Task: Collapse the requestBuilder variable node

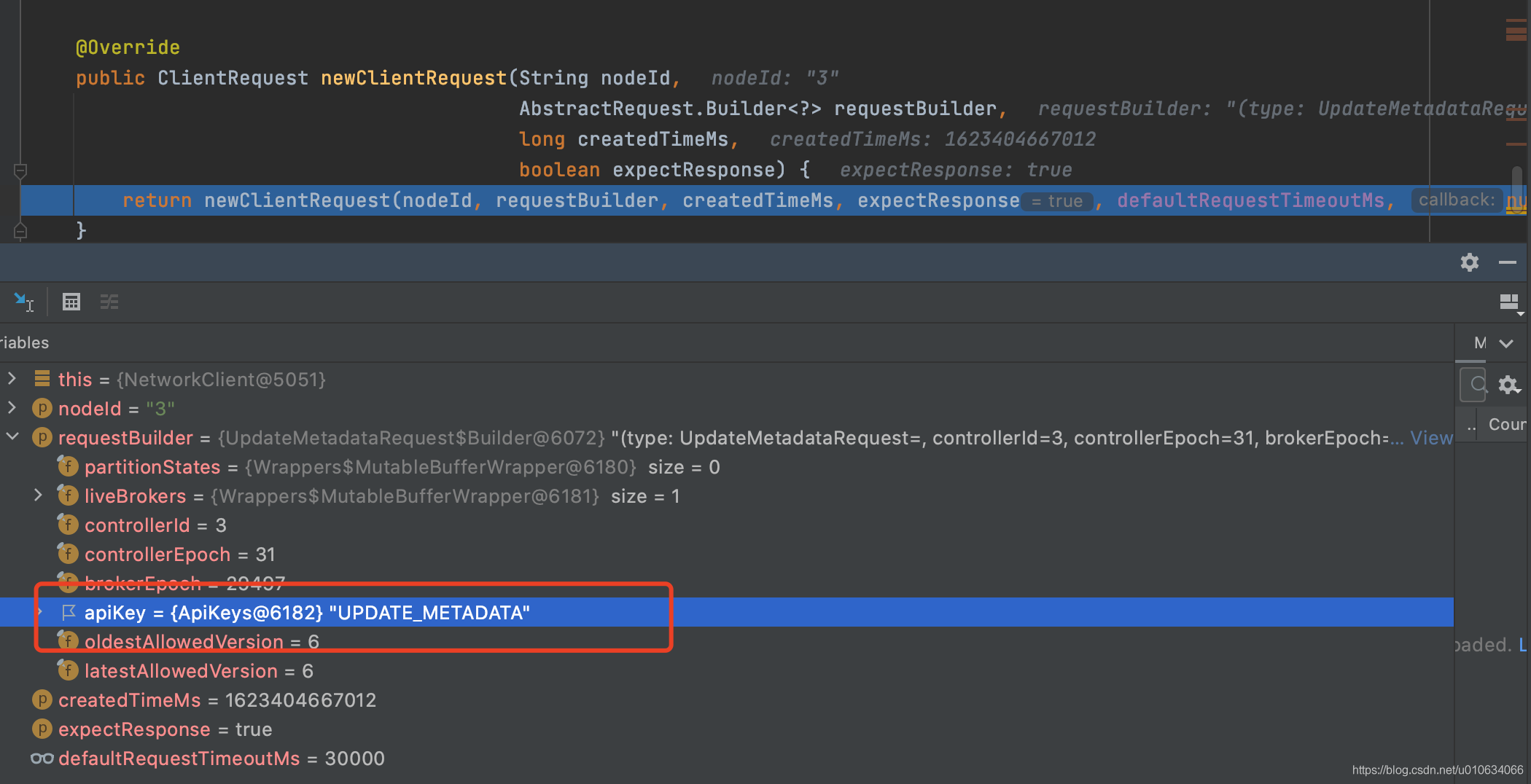Action: point(12,437)
